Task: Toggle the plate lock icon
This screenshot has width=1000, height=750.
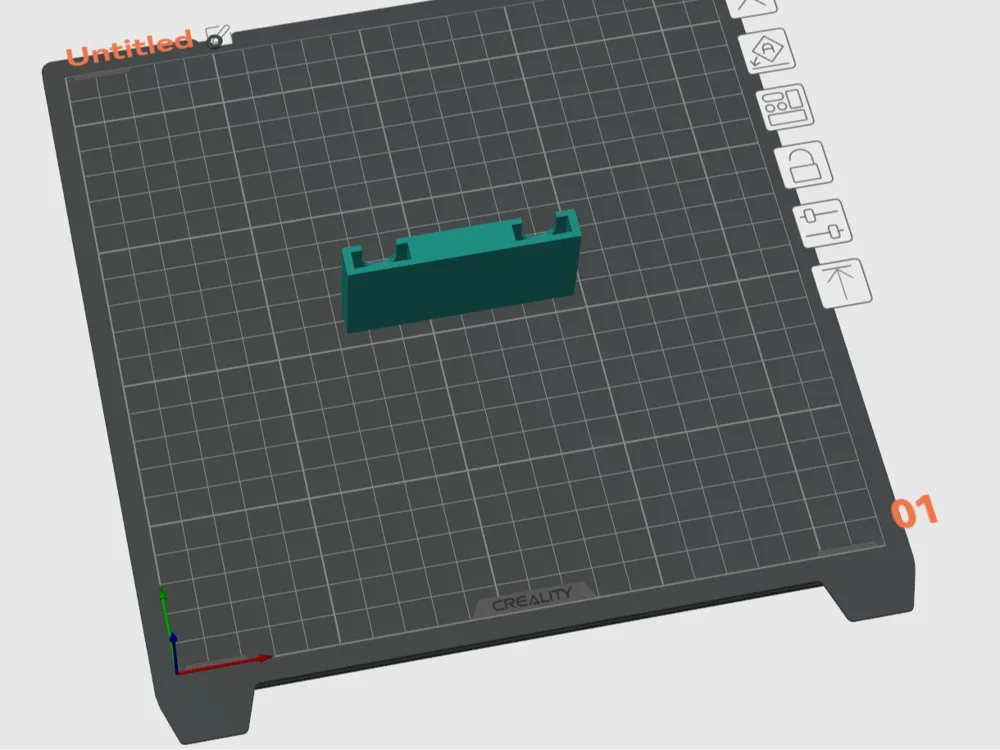Action: [804, 165]
